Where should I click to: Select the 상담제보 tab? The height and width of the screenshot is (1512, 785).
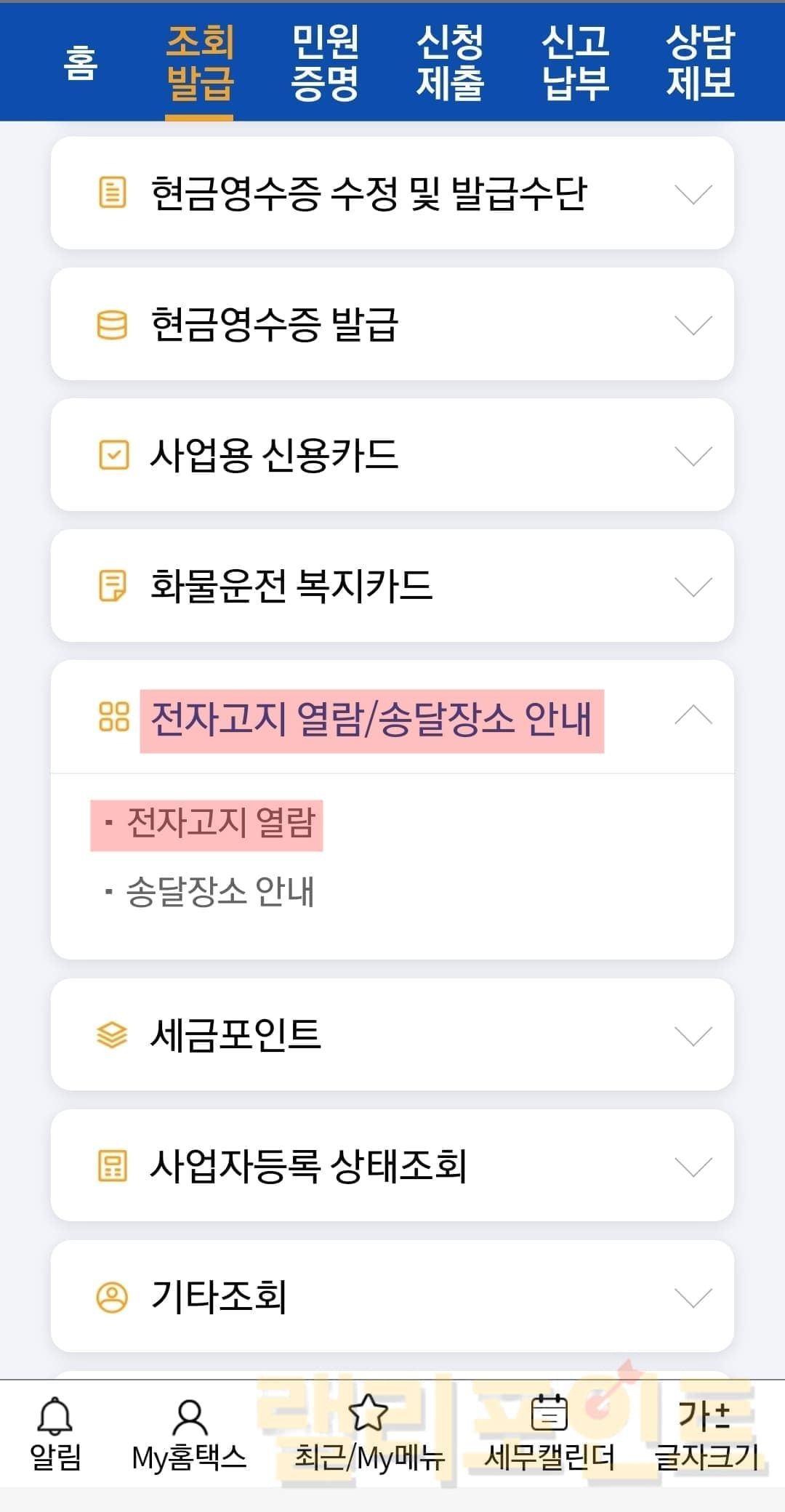click(700, 62)
